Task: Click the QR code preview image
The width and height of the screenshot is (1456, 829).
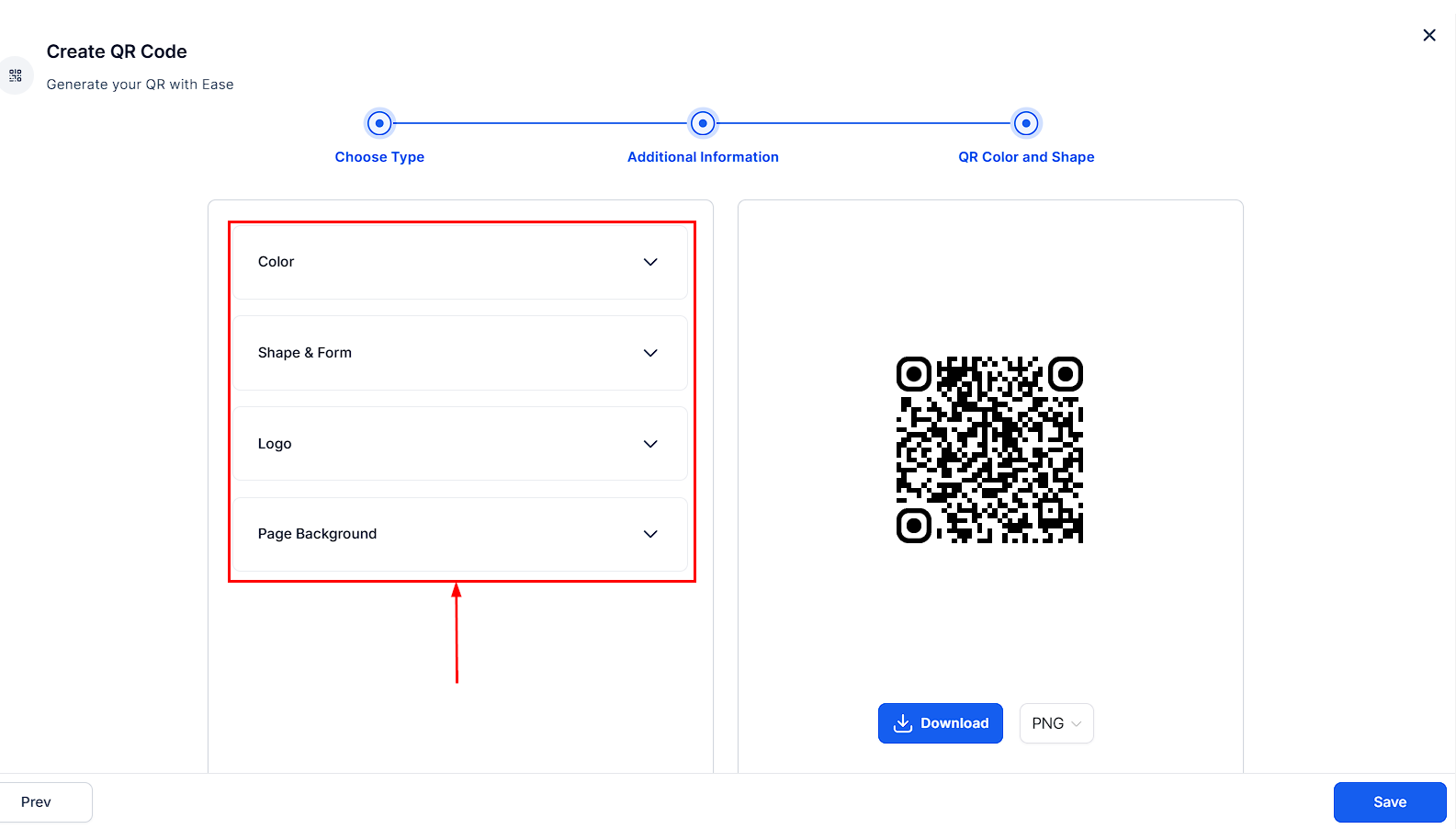Action: pyautogui.click(x=989, y=449)
